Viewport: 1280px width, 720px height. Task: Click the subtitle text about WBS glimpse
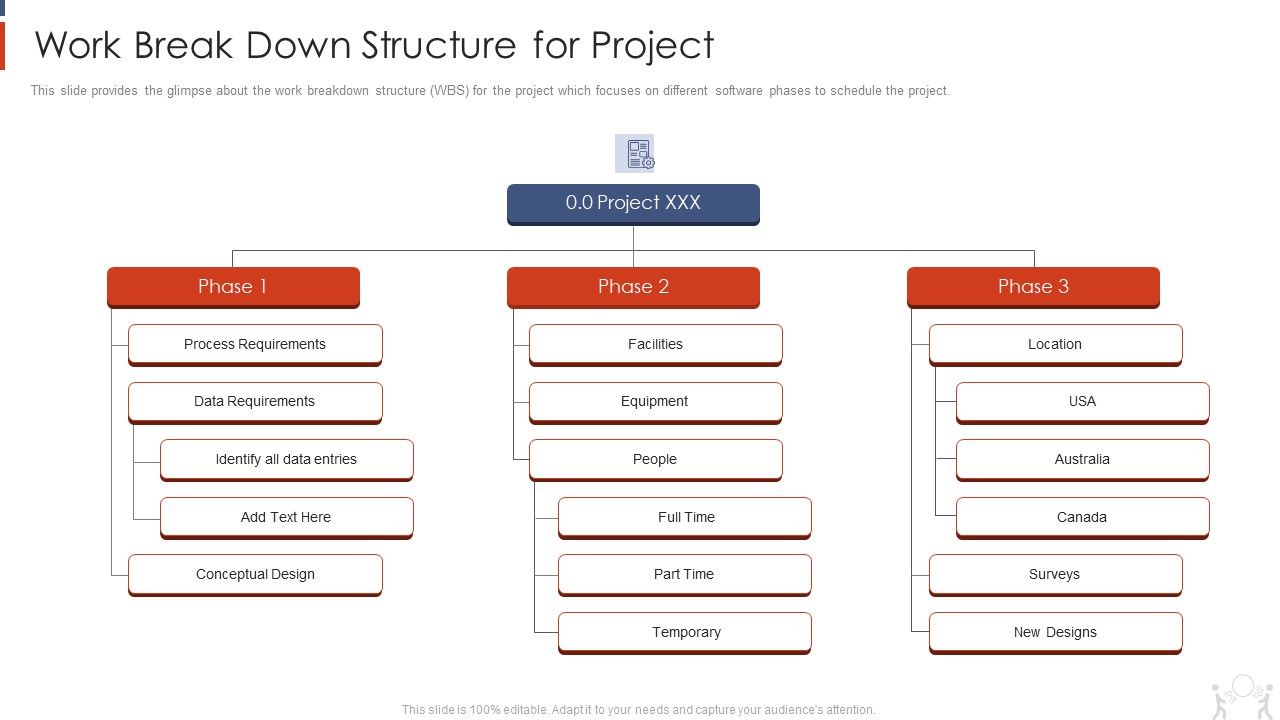[490, 90]
